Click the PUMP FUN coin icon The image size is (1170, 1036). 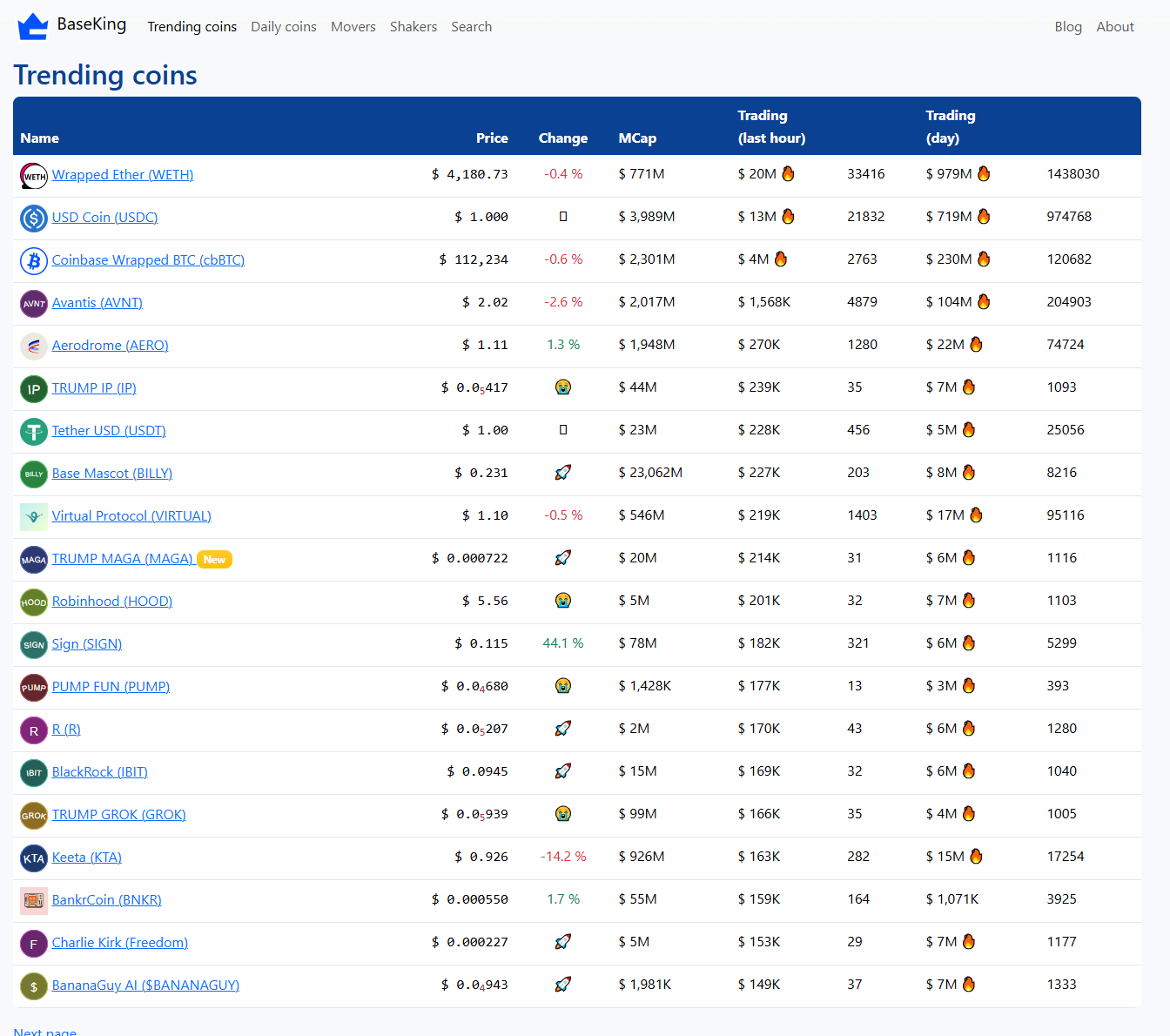34,688
